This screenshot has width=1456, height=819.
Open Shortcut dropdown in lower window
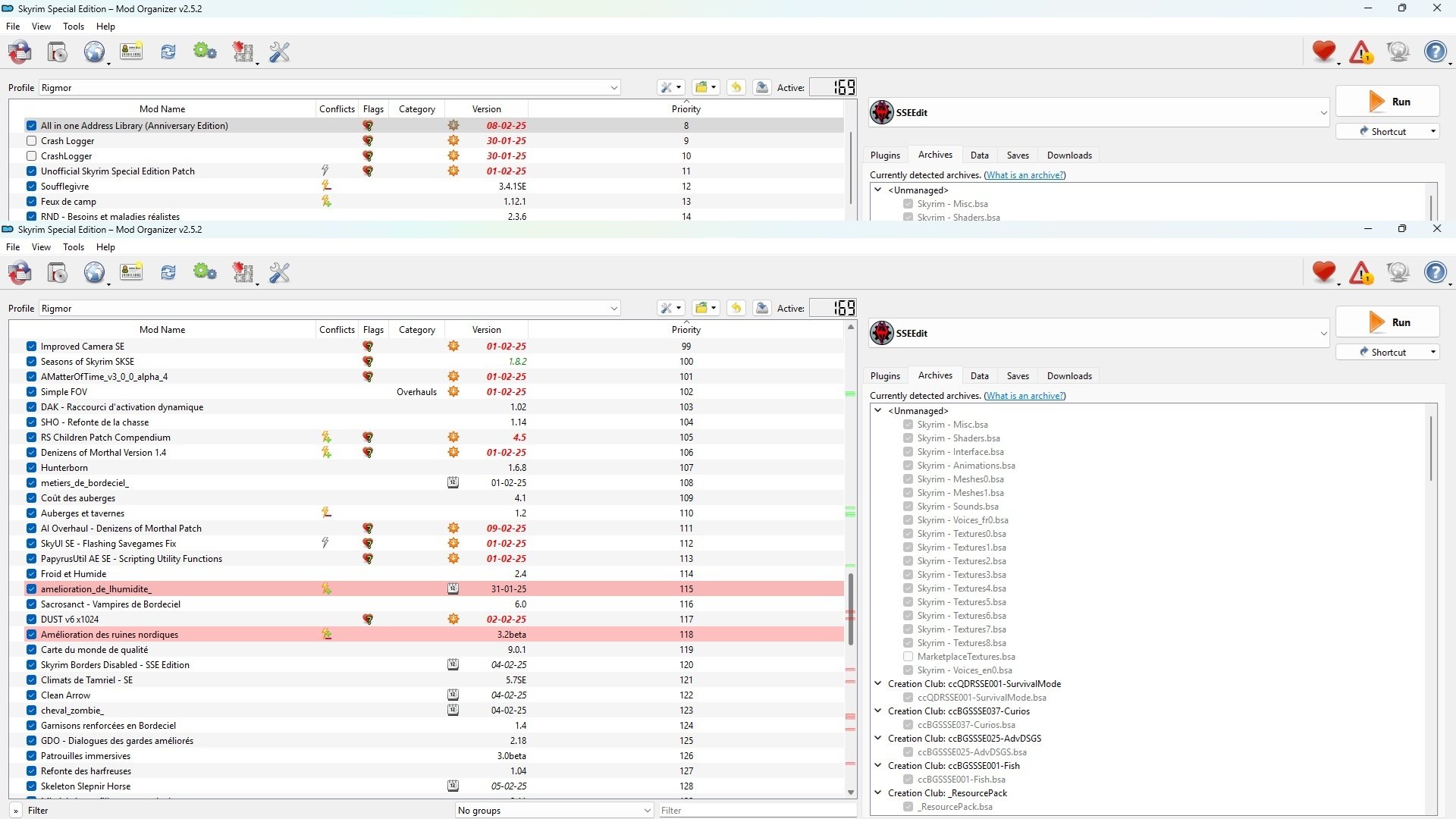click(x=1433, y=352)
